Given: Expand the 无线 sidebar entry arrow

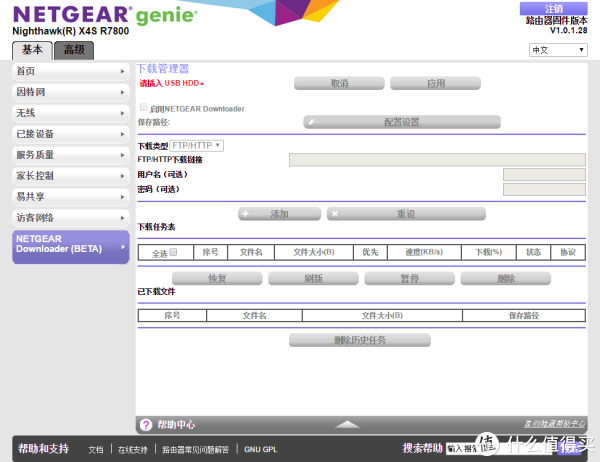Looking at the screenshot, I should (122, 113).
